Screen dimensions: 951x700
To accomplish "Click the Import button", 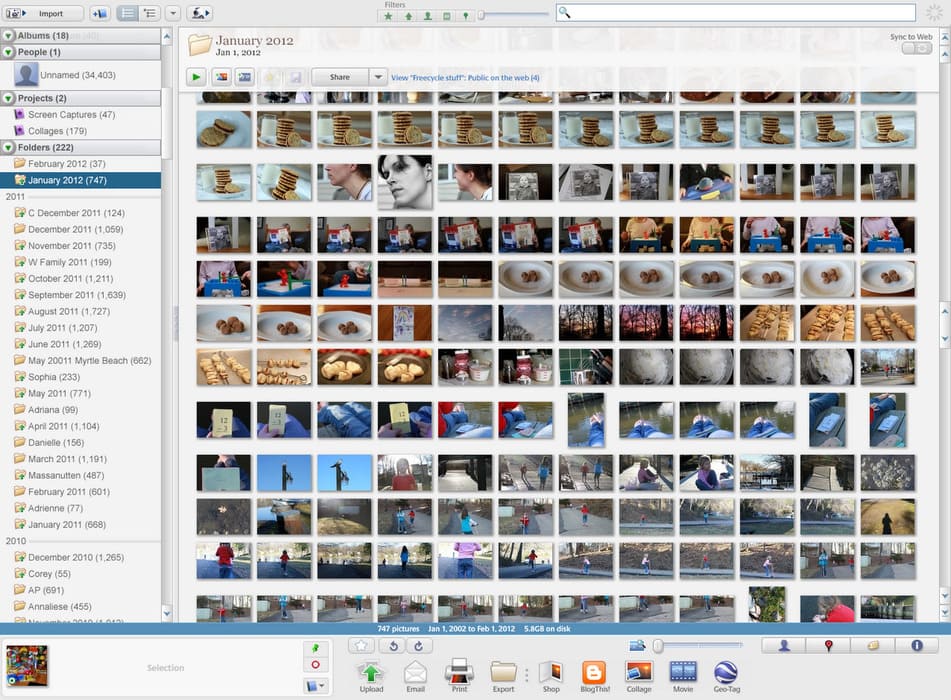I will tap(43, 13).
